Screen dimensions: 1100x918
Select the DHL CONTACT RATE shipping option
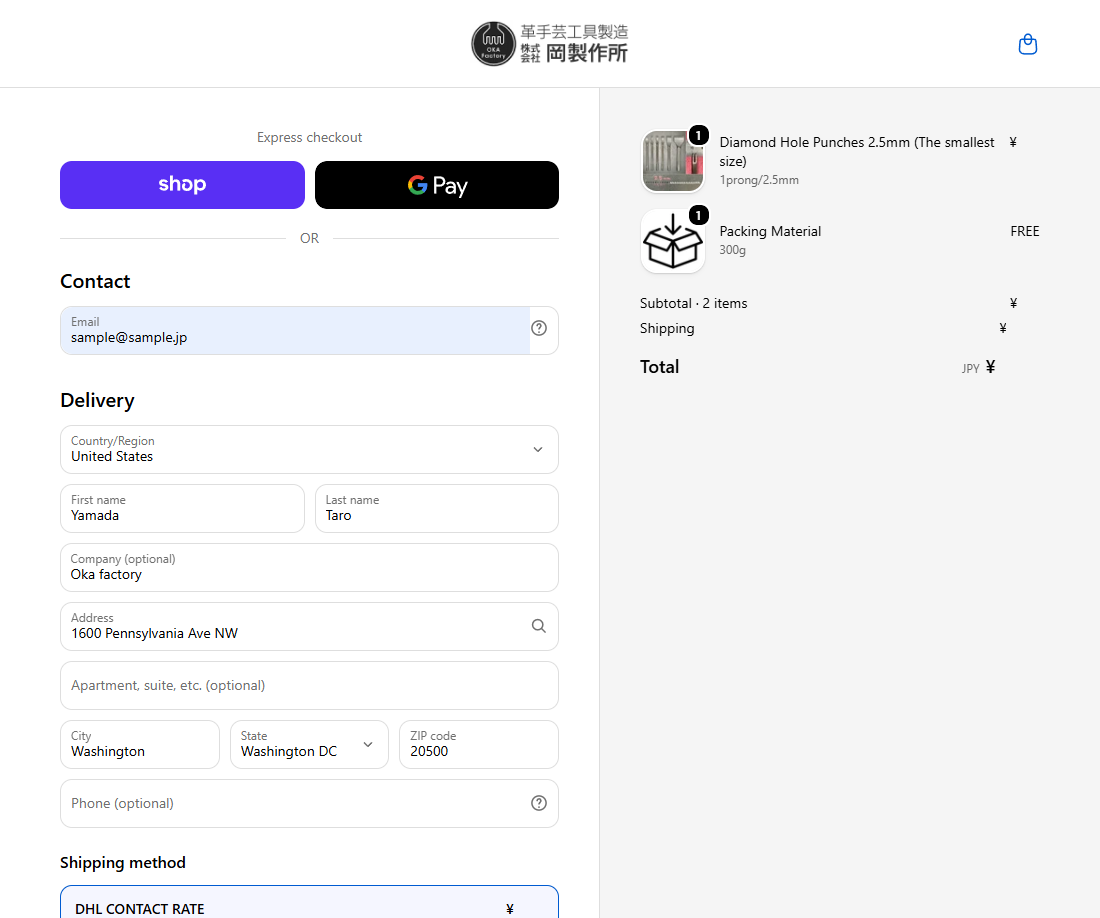click(309, 903)
